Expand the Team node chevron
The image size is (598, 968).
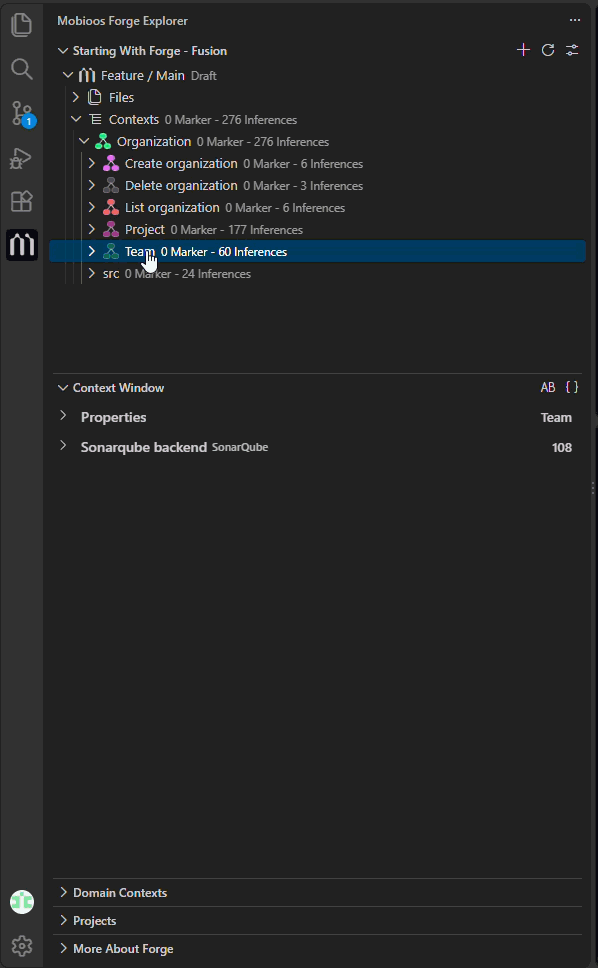[x=92, y=251]
